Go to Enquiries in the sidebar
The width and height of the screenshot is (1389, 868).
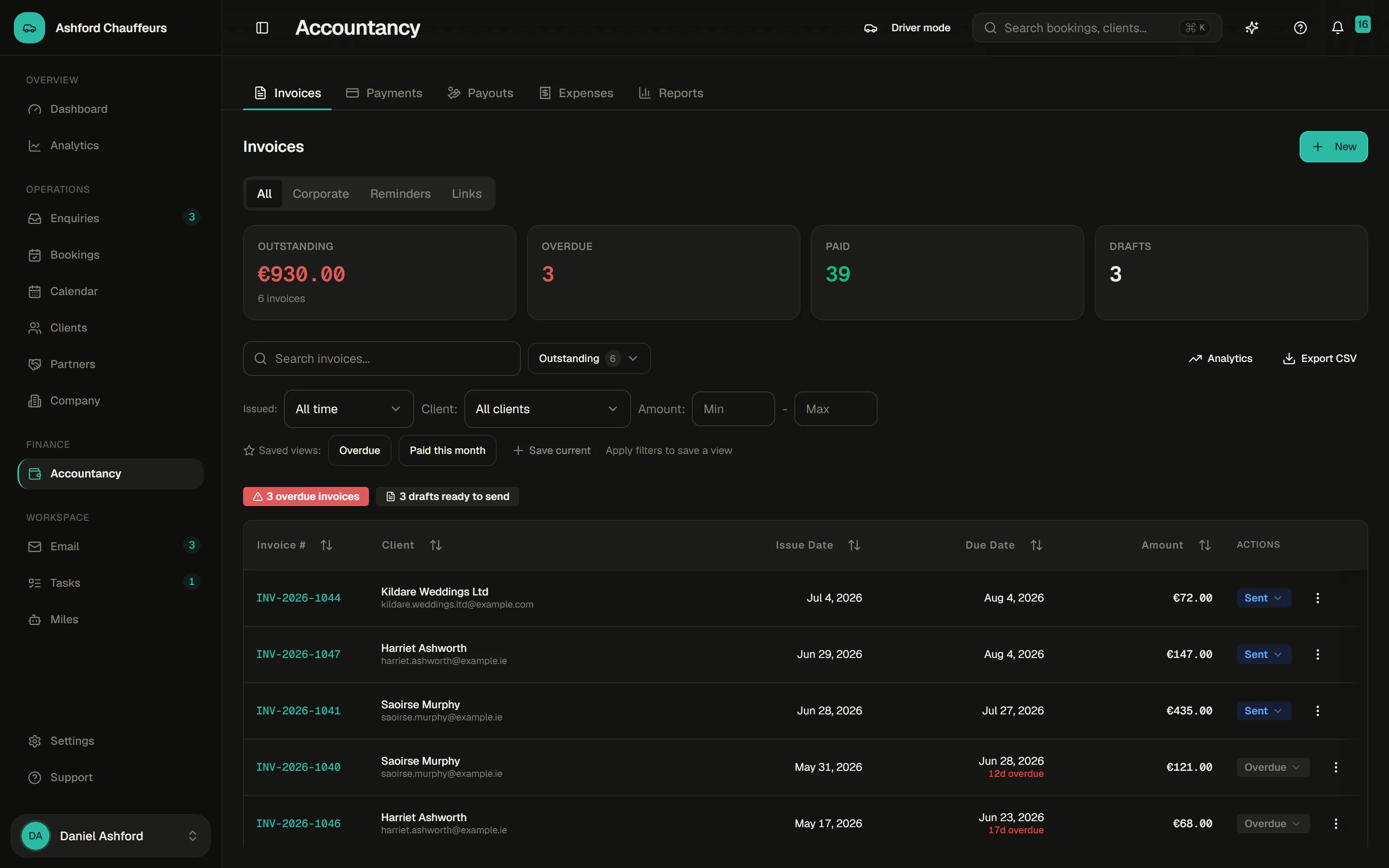(110, 218)
